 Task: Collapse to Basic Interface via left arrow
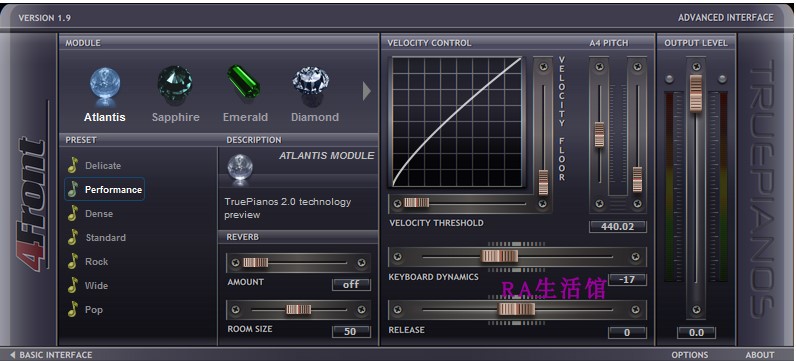click(x=13, y=354)
